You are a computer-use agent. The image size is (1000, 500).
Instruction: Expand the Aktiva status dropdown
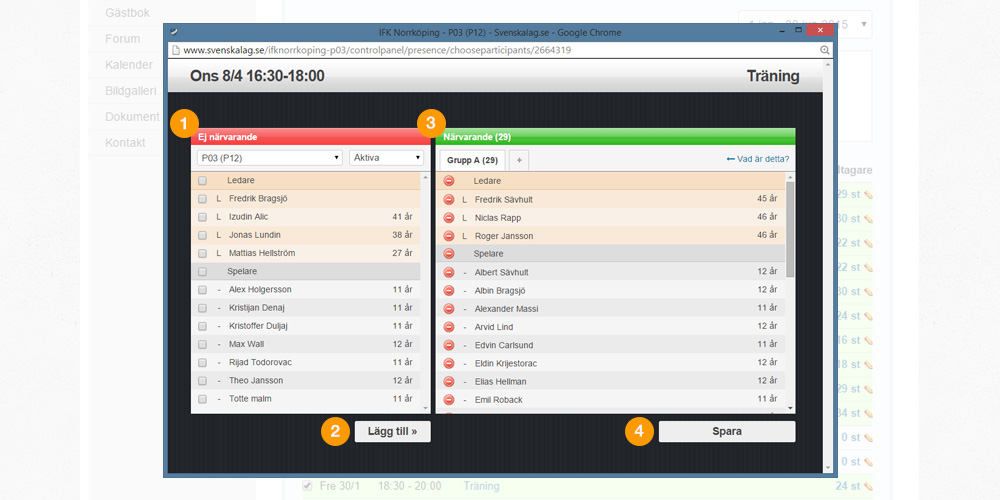point(387,158)
